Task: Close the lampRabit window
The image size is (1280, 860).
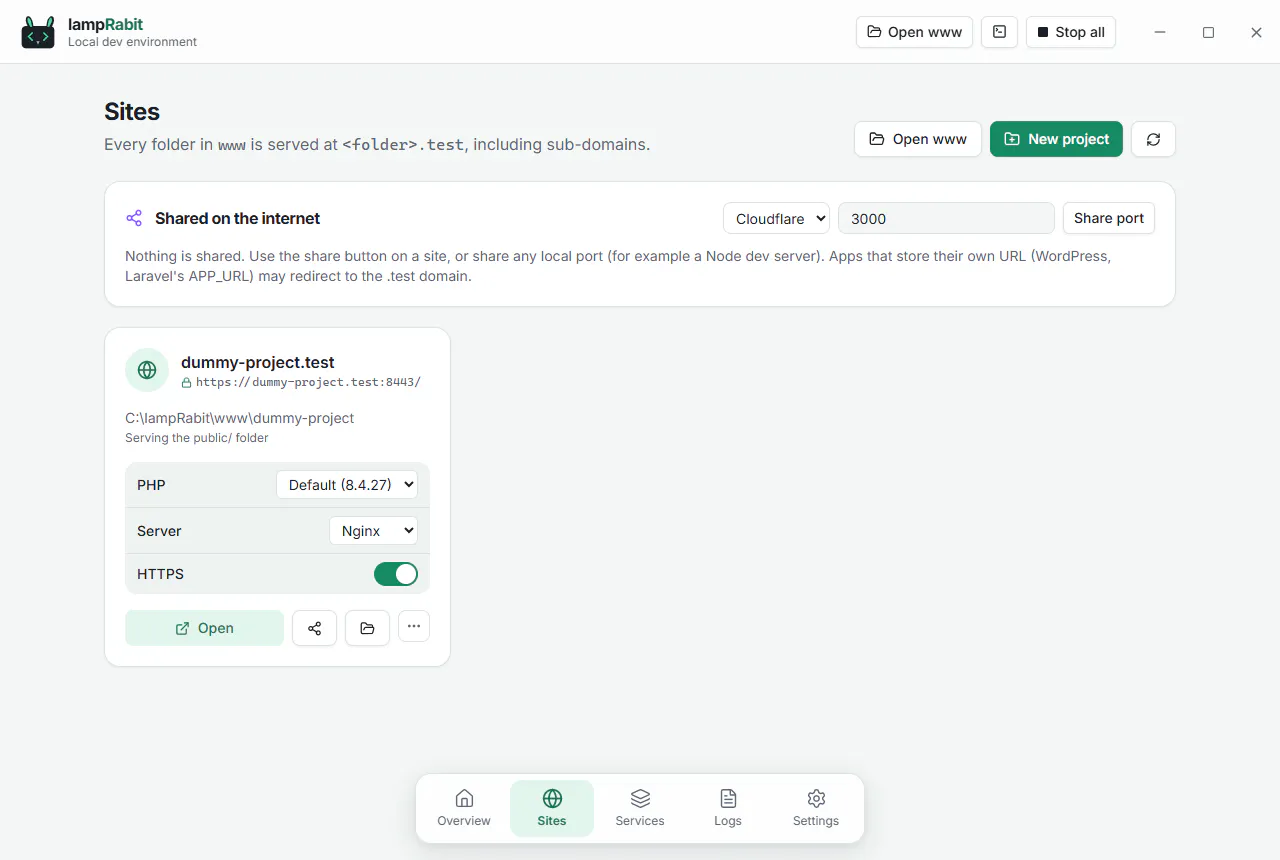Action: 1256,32
